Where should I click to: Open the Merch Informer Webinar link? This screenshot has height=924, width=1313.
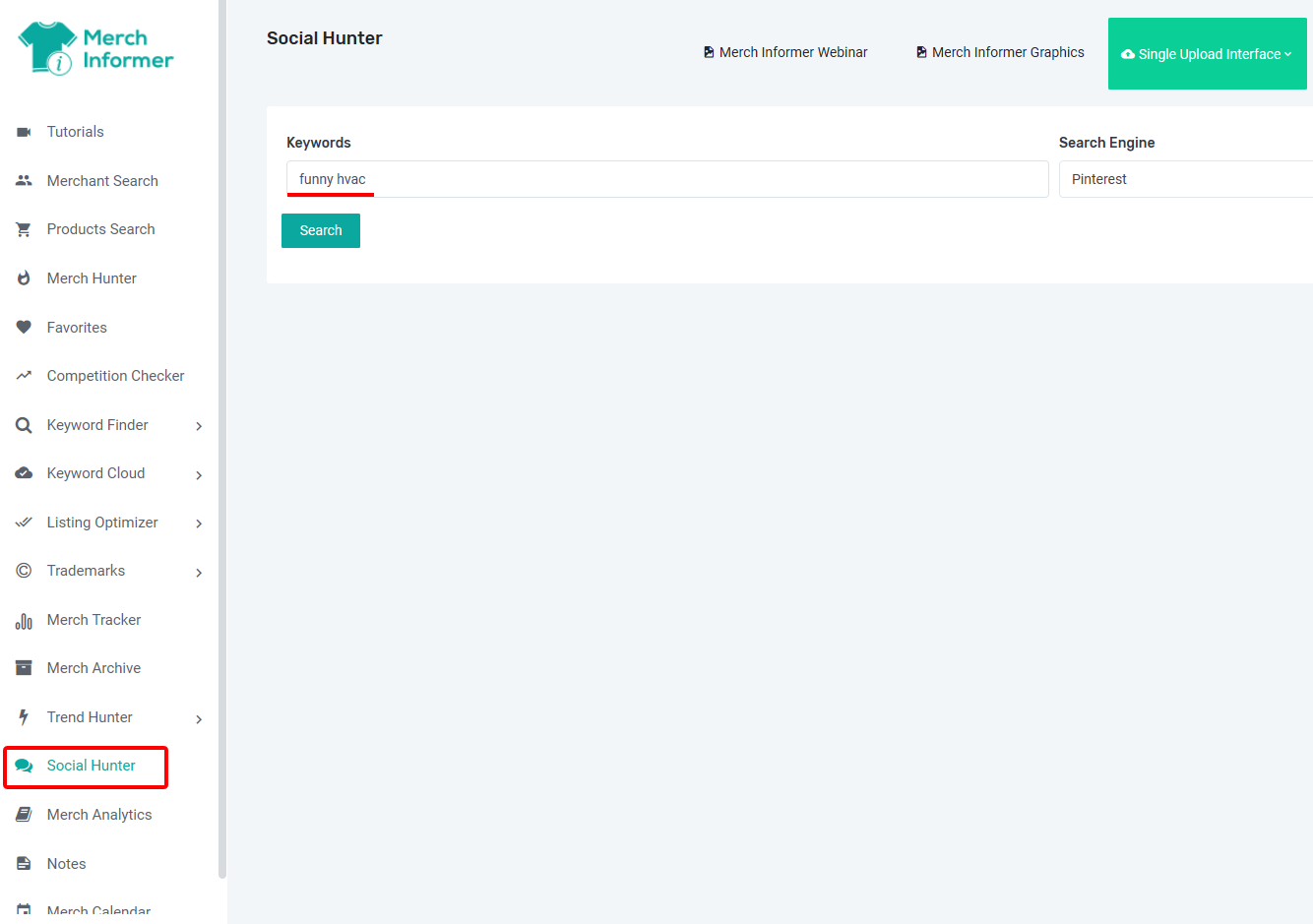click(x=785, y=52)
